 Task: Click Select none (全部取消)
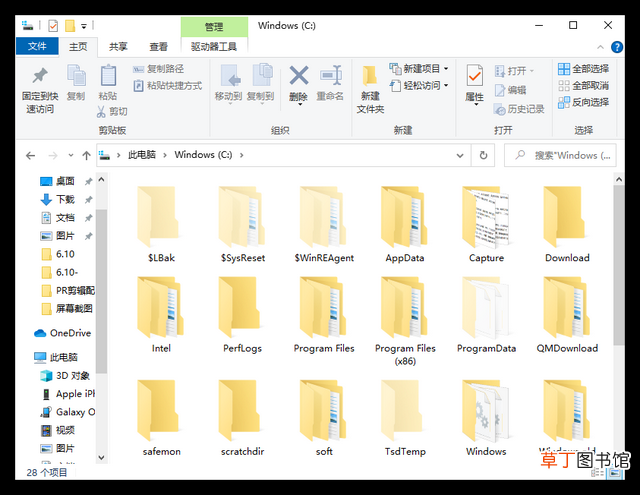[583, 86]
